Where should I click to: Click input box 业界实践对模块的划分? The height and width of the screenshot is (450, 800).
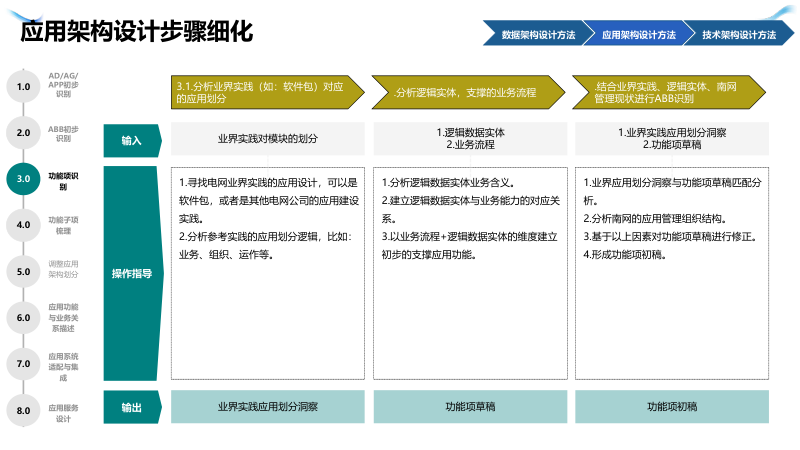pyautogui.click(x=268, y=138)
